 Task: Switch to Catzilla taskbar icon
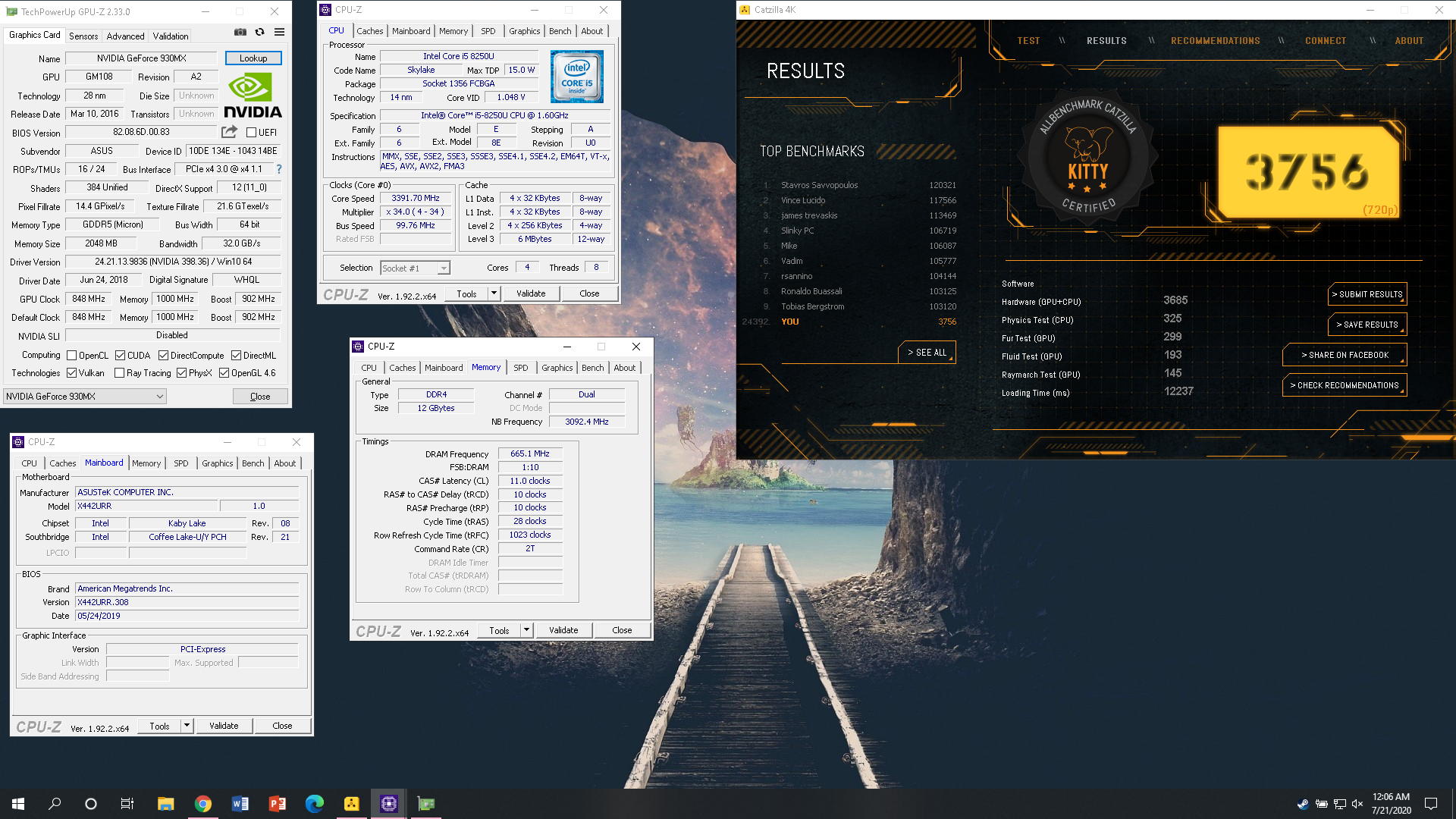(351, 804)
